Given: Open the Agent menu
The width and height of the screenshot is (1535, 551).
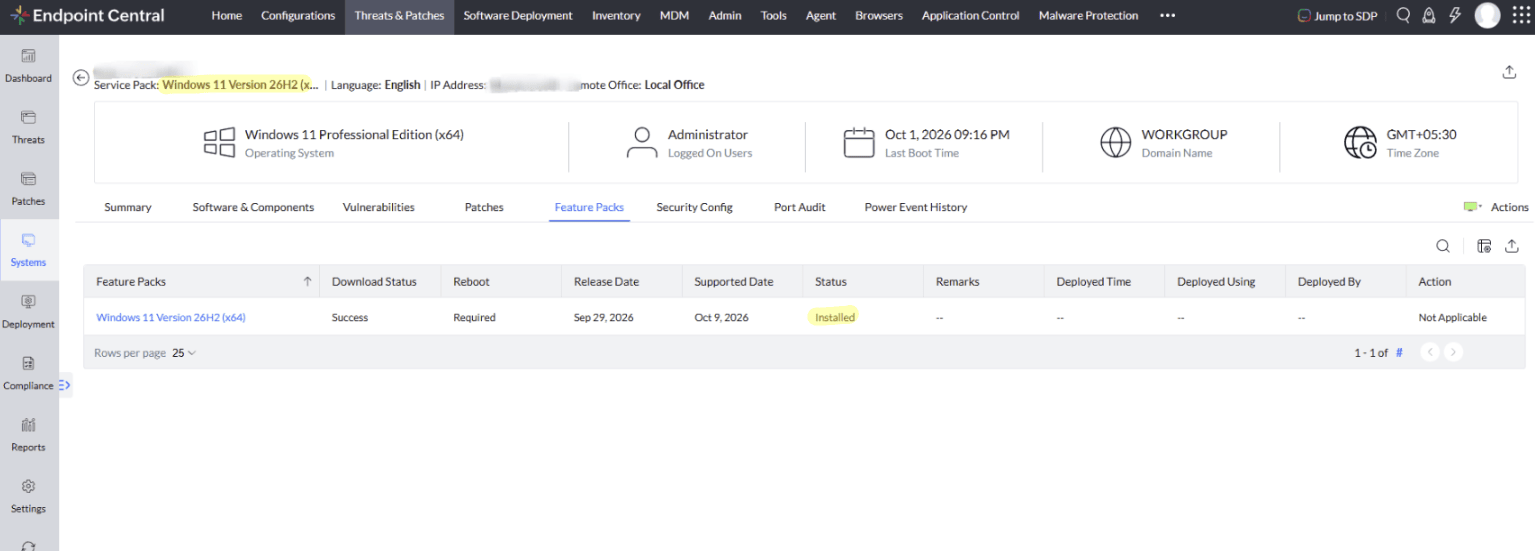Looking at the screenshot, I should point(821,15).
